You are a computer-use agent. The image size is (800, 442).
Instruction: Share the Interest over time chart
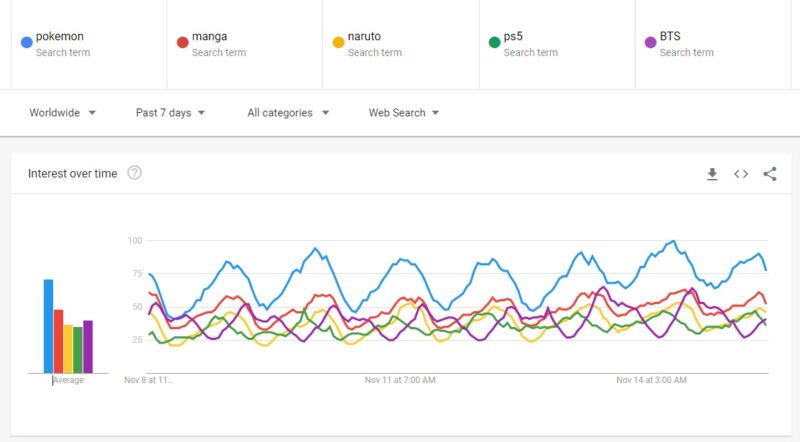pos(770,174)
